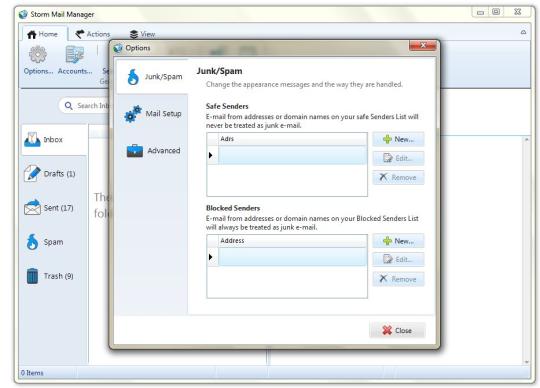Select Mail Setup section in Options
Viewport: 540px width, 388px height.
153,114
